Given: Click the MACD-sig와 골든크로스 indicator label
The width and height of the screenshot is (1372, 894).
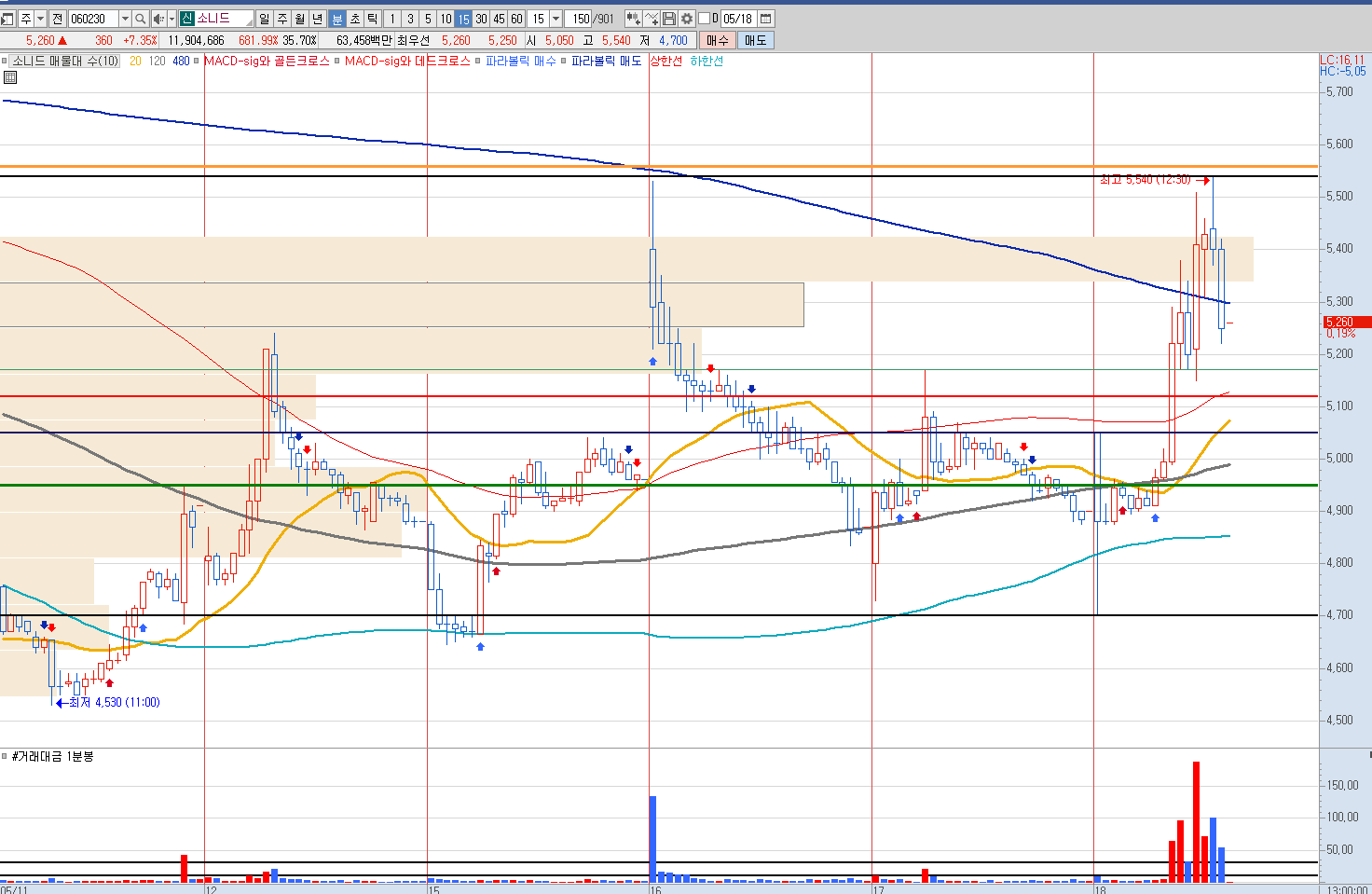Looking at the screenshot, I should (267, 61).
